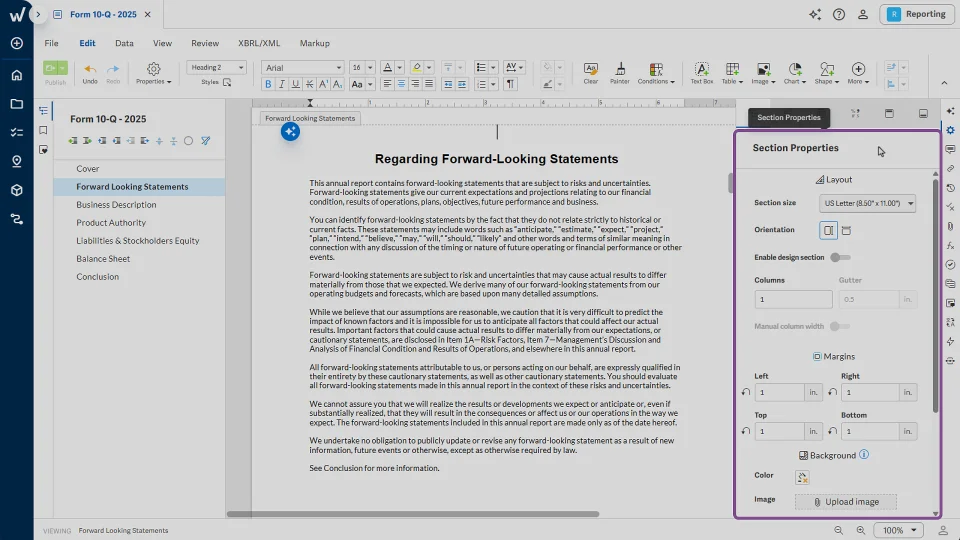Click the background Color swatch
Image resolution: width=960 pixels, height=540 pixels.
tap(803, 477)
